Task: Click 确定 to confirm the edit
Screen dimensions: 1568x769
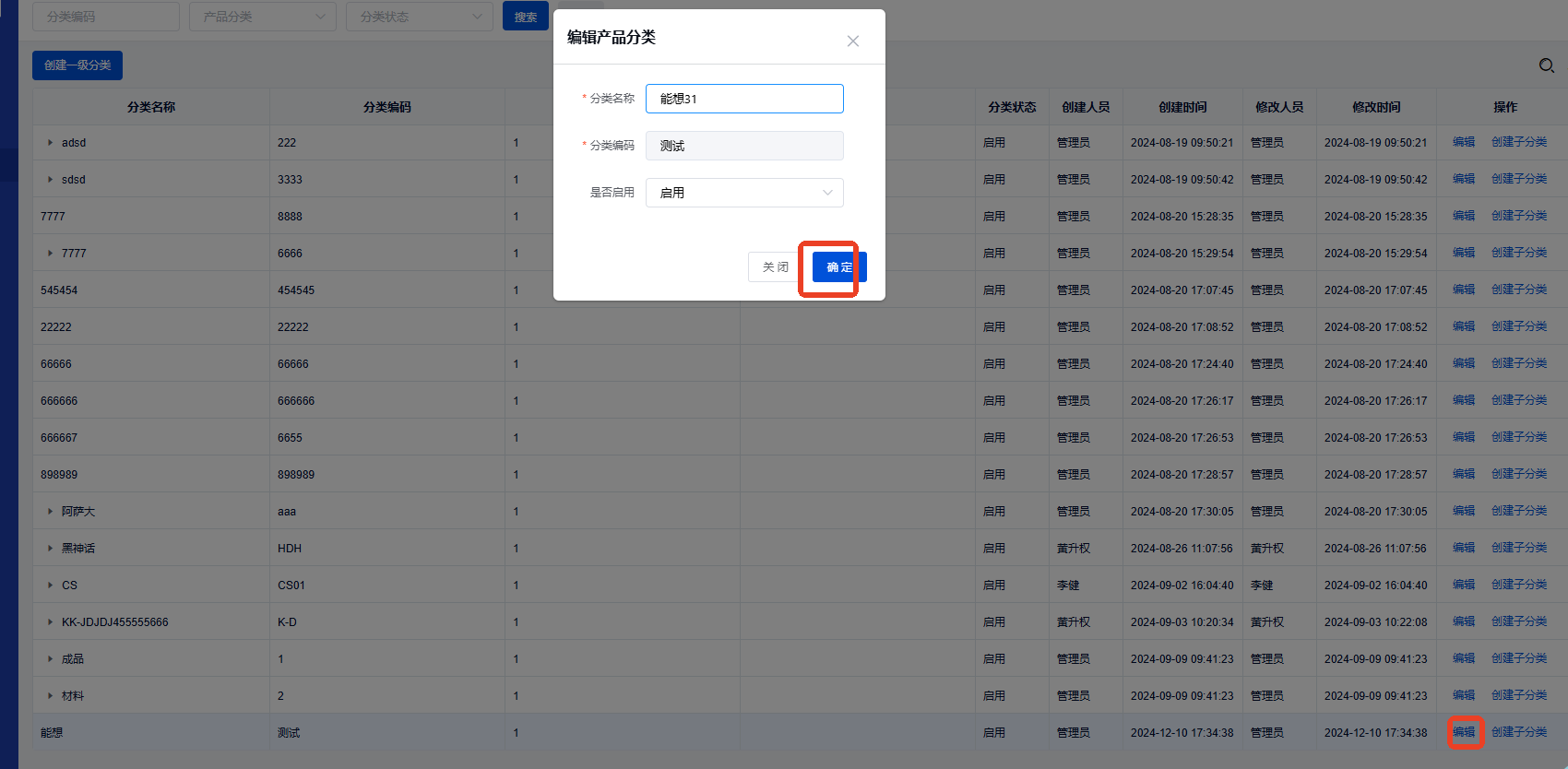Action: click(838, 267)
